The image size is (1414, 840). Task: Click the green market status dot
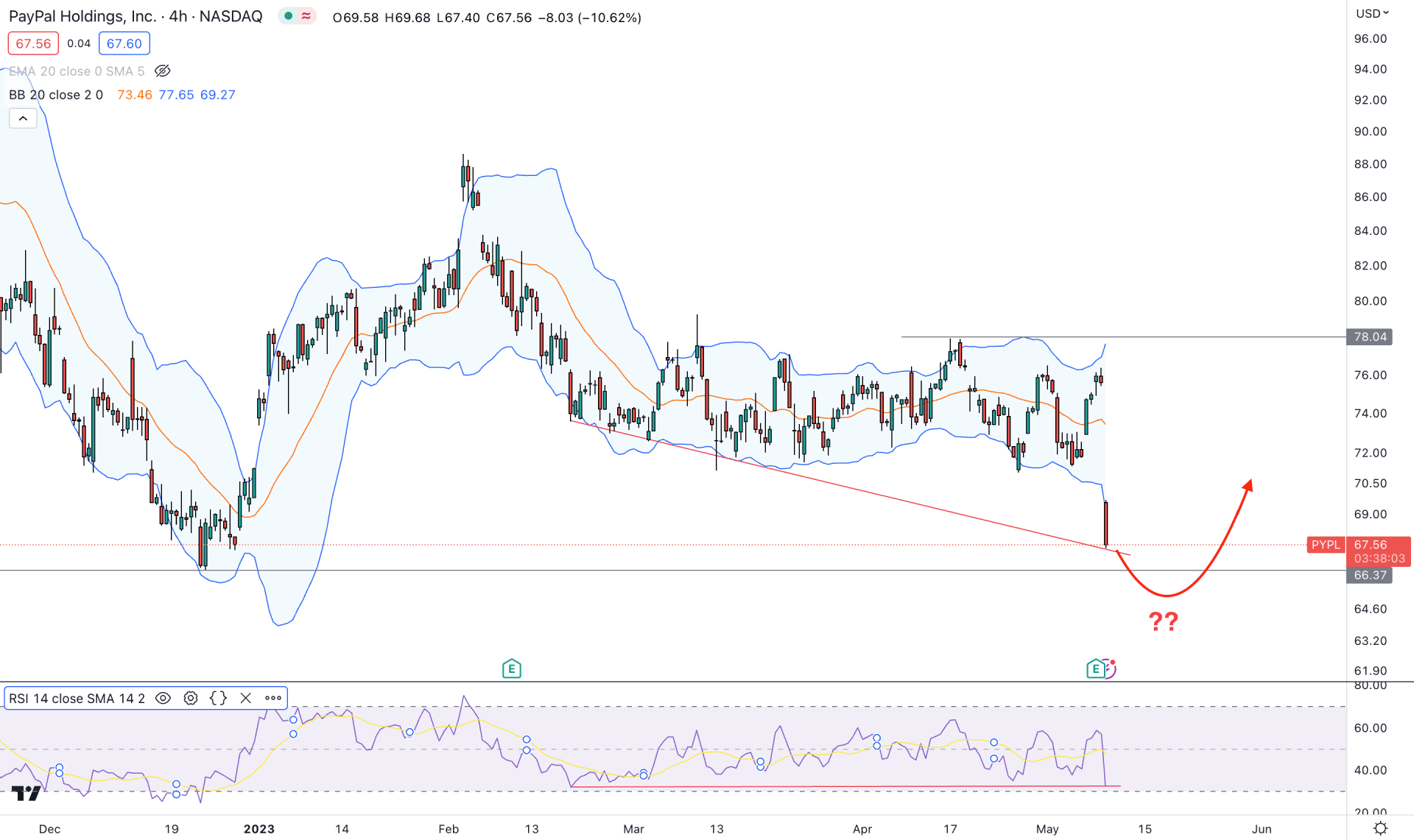point(288,16)
